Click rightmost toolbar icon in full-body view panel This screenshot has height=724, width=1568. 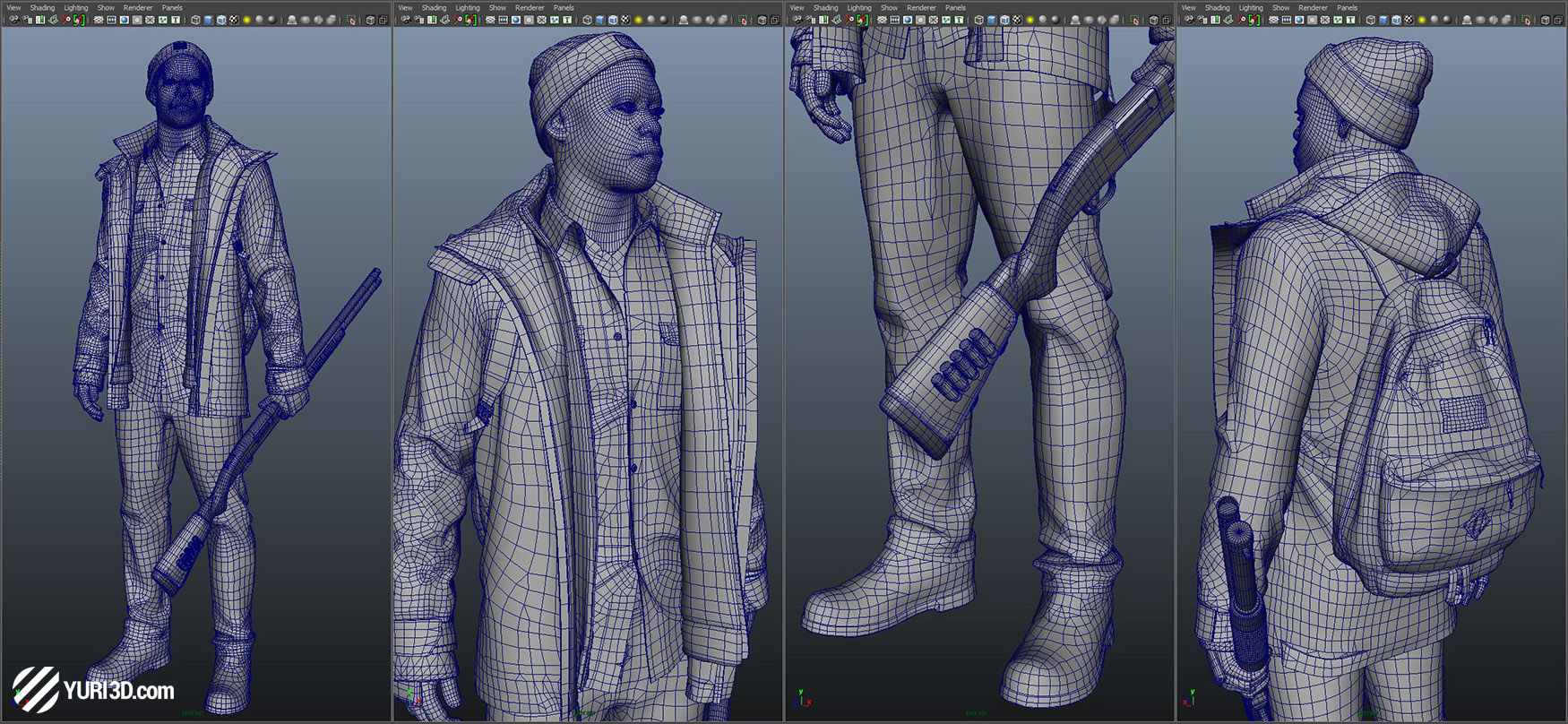(x=383, y=20)
